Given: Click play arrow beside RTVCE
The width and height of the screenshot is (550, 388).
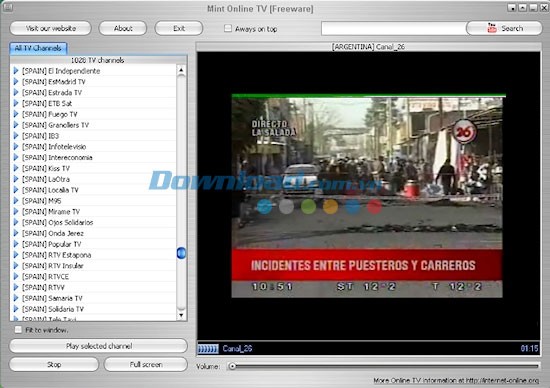Looking at the screenshot, I should click(x=16, y=277).
